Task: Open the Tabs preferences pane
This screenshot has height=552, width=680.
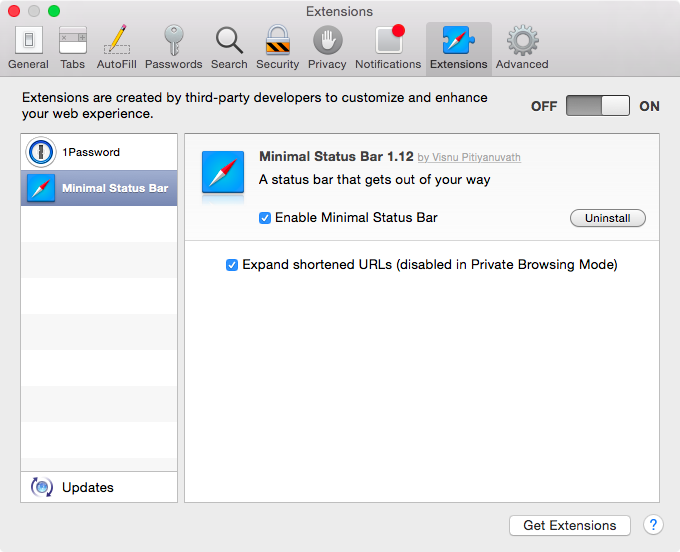Action: pos(72,48)
